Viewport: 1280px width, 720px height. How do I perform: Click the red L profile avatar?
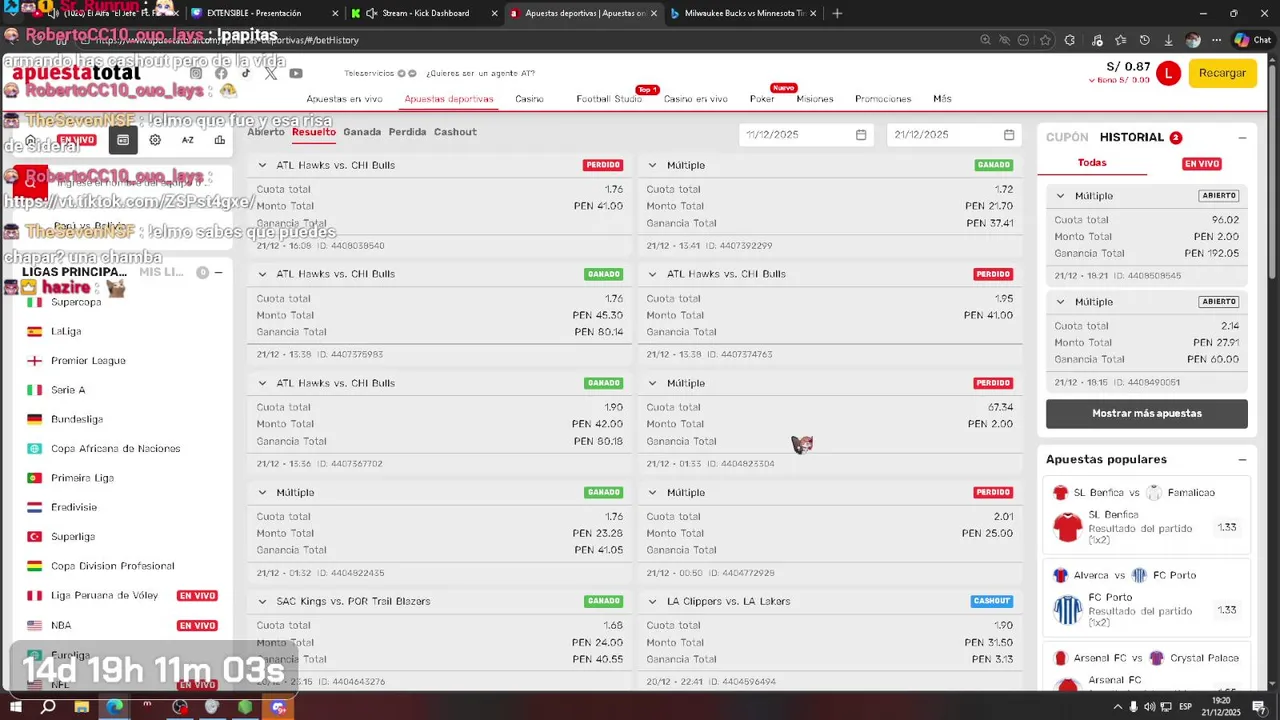[x=1168, y=73]
